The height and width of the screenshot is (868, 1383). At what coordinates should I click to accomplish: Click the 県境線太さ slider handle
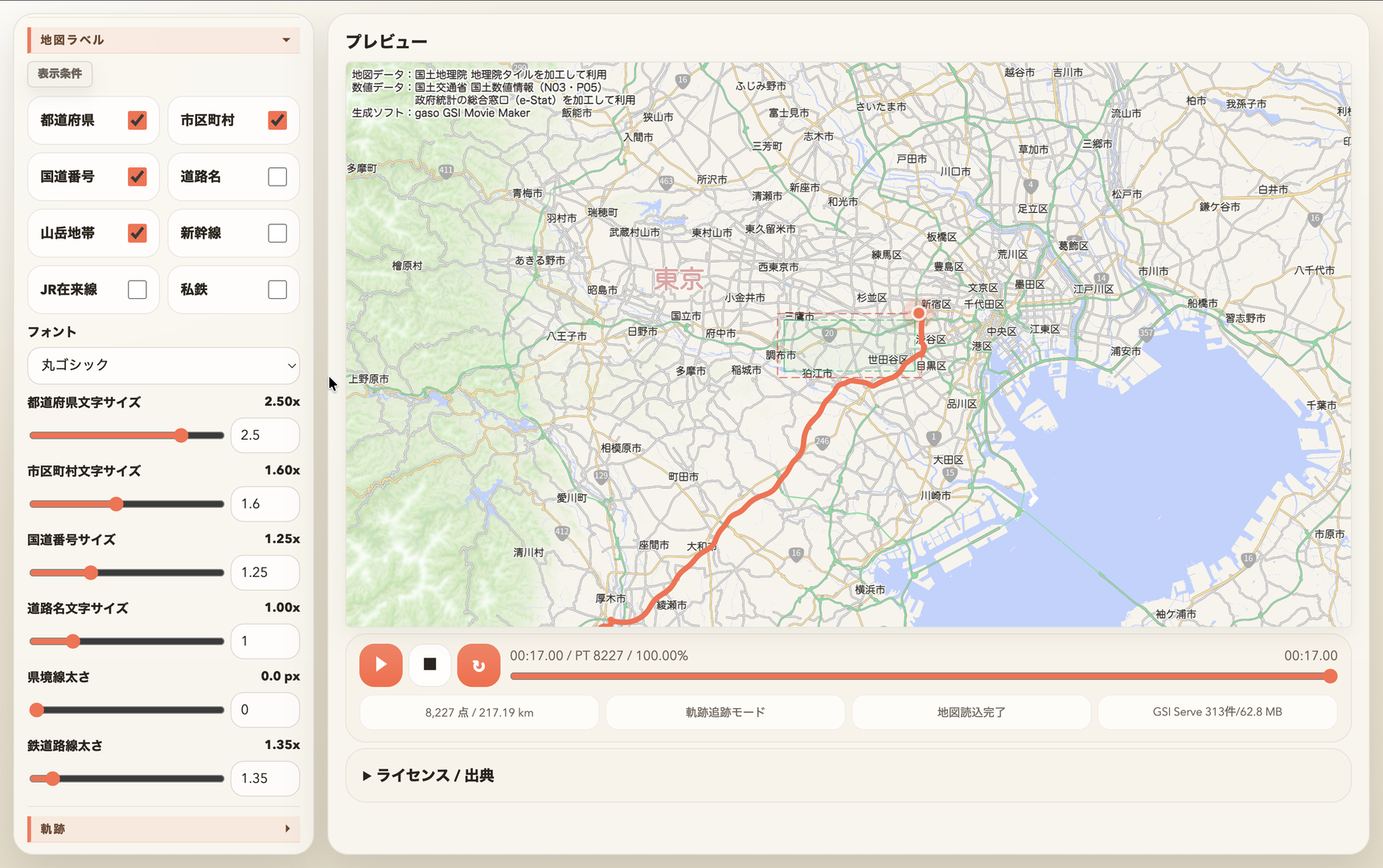pos(36,710)
